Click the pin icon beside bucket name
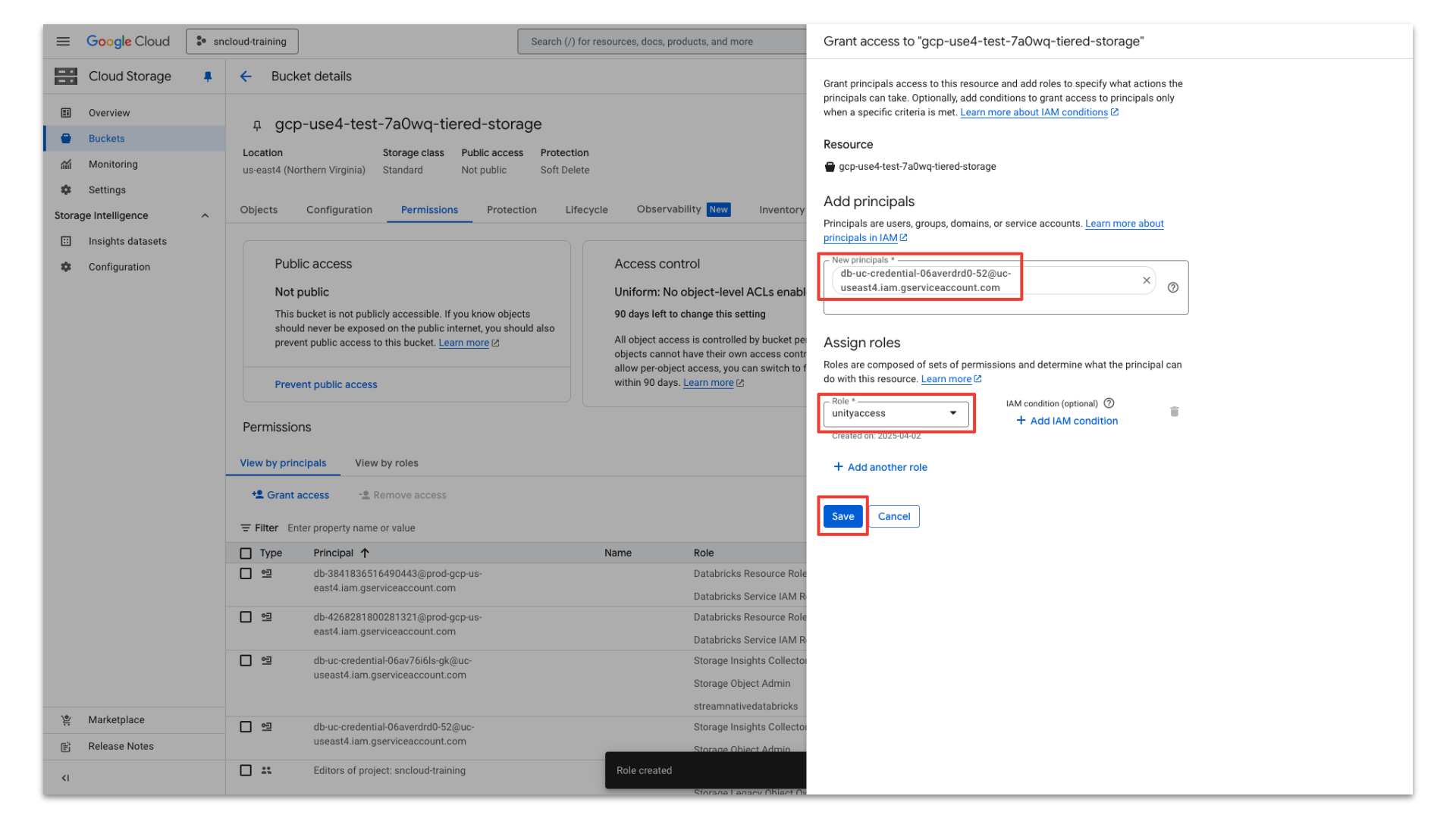Viewport: 1456px width, 818px height. 257,125
